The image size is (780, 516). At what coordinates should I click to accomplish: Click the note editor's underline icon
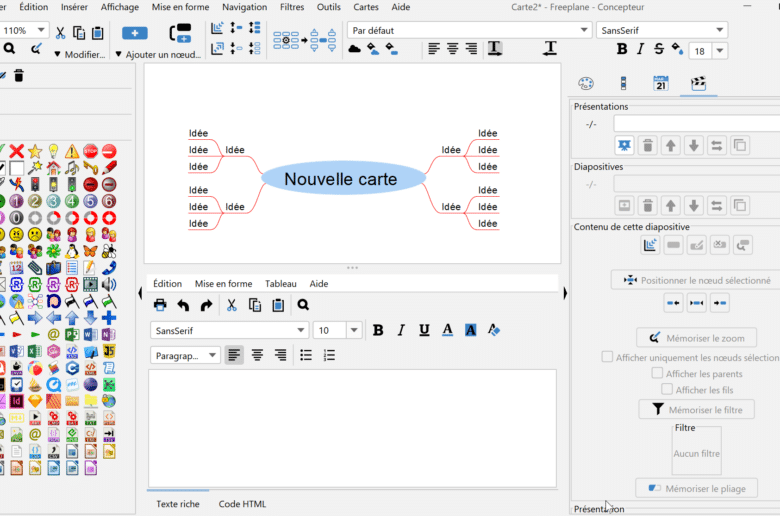click(x=424, y=330)
